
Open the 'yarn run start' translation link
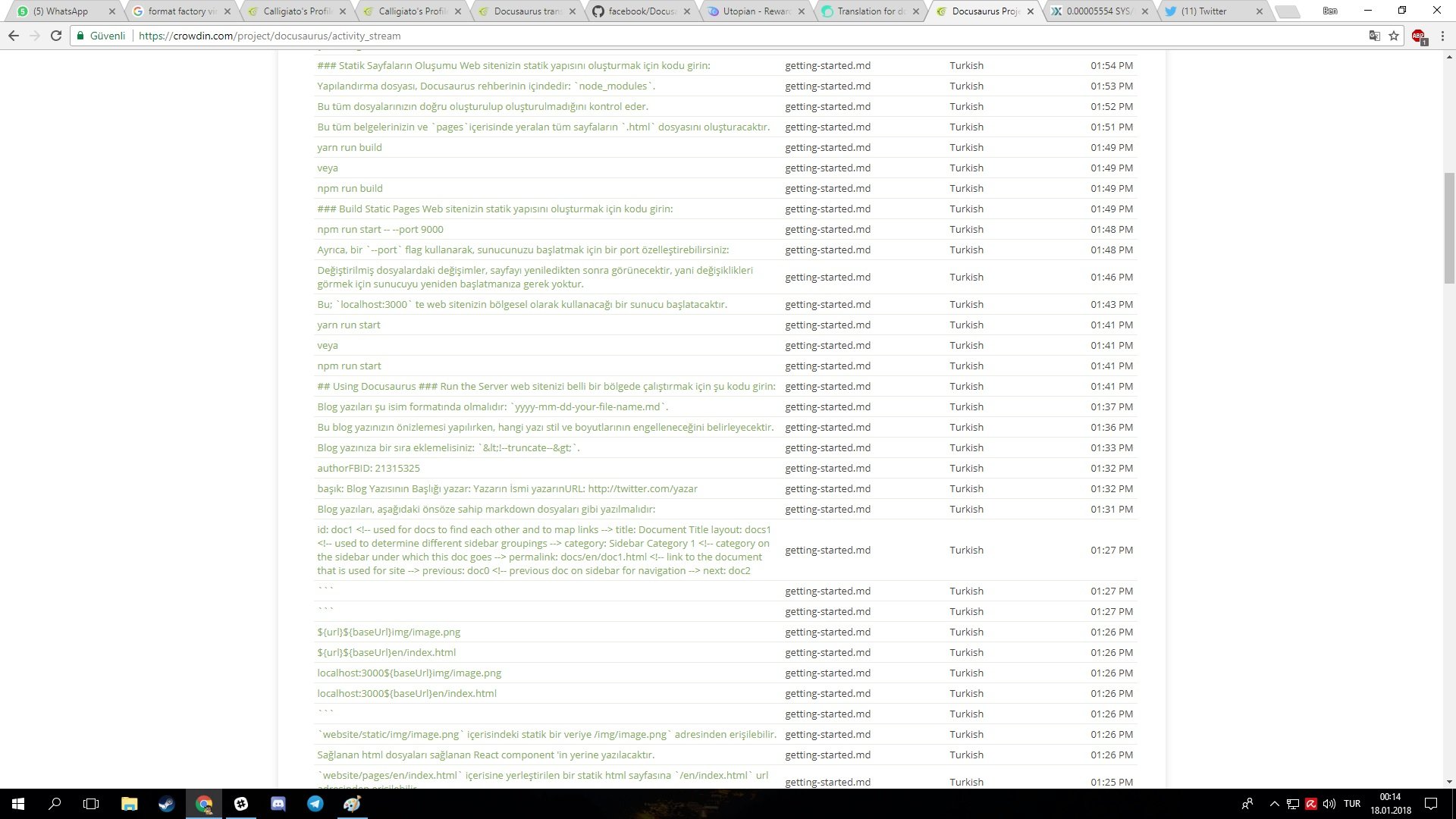pyautogui.click(x=349, y=325)
